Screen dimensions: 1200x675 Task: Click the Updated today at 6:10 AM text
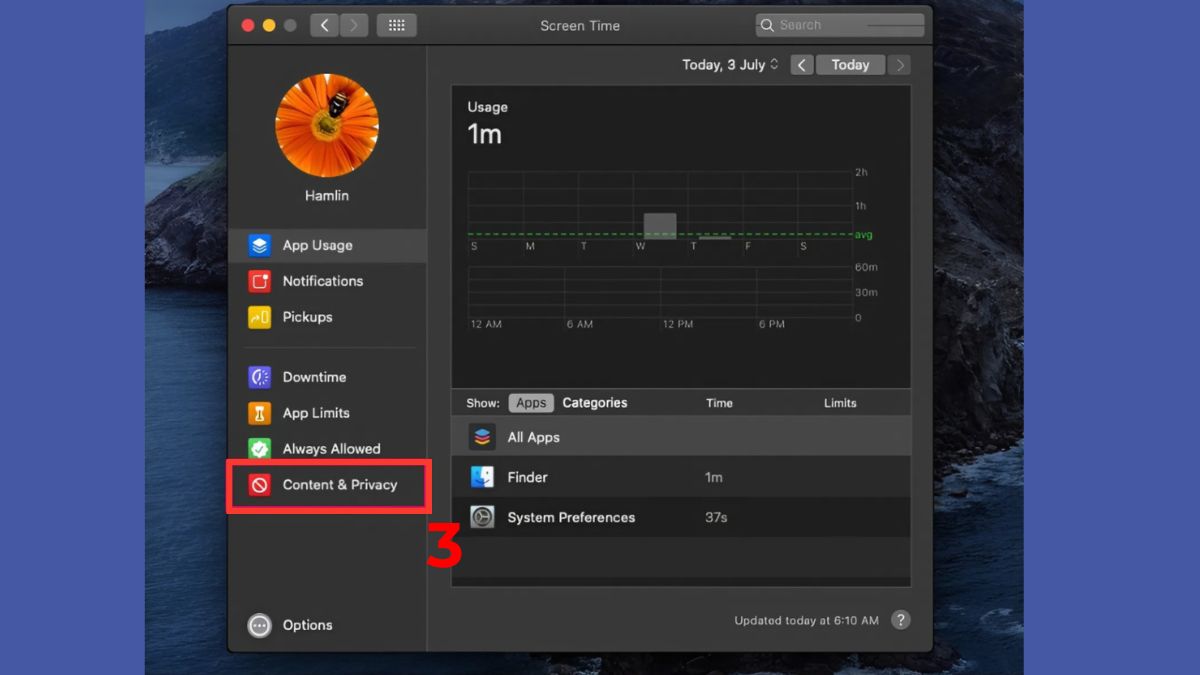point(807,620)
